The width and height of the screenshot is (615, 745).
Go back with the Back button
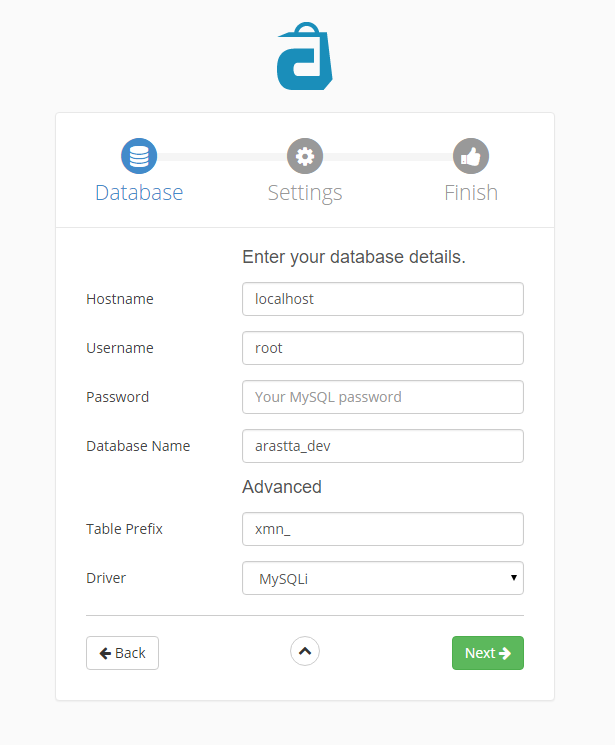coord(122,653)
